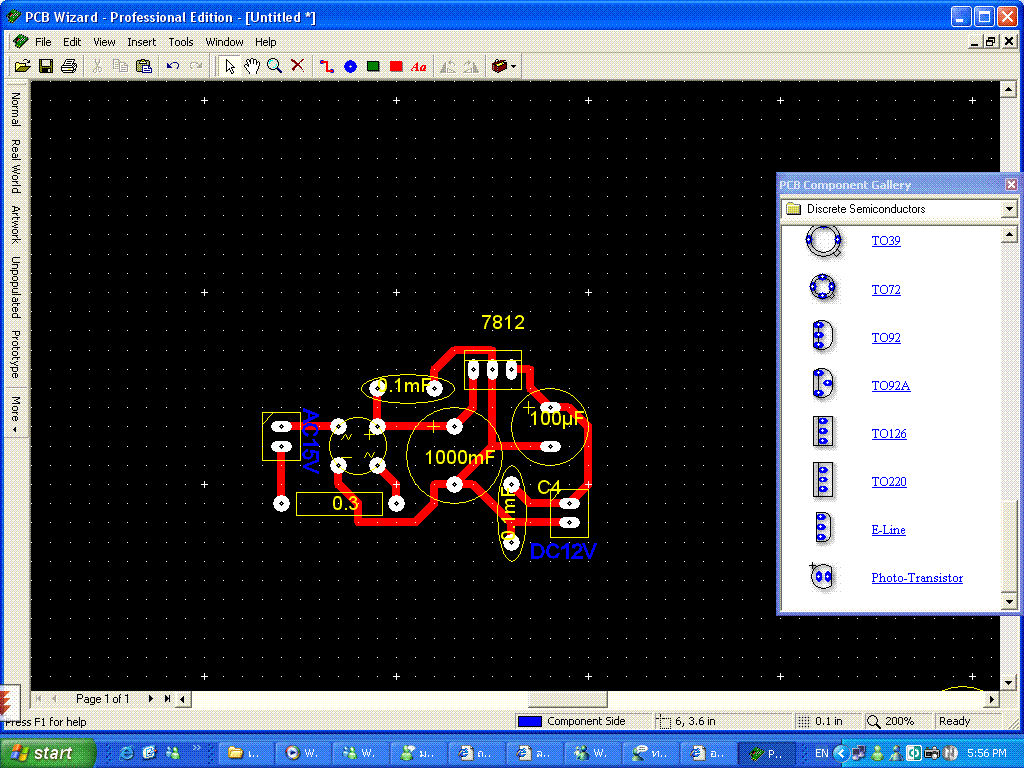The height and width of the screenshot is (768, 1024).
Task: Click the gallery list scroll down arrow
Action: [x=1009, y=601]
